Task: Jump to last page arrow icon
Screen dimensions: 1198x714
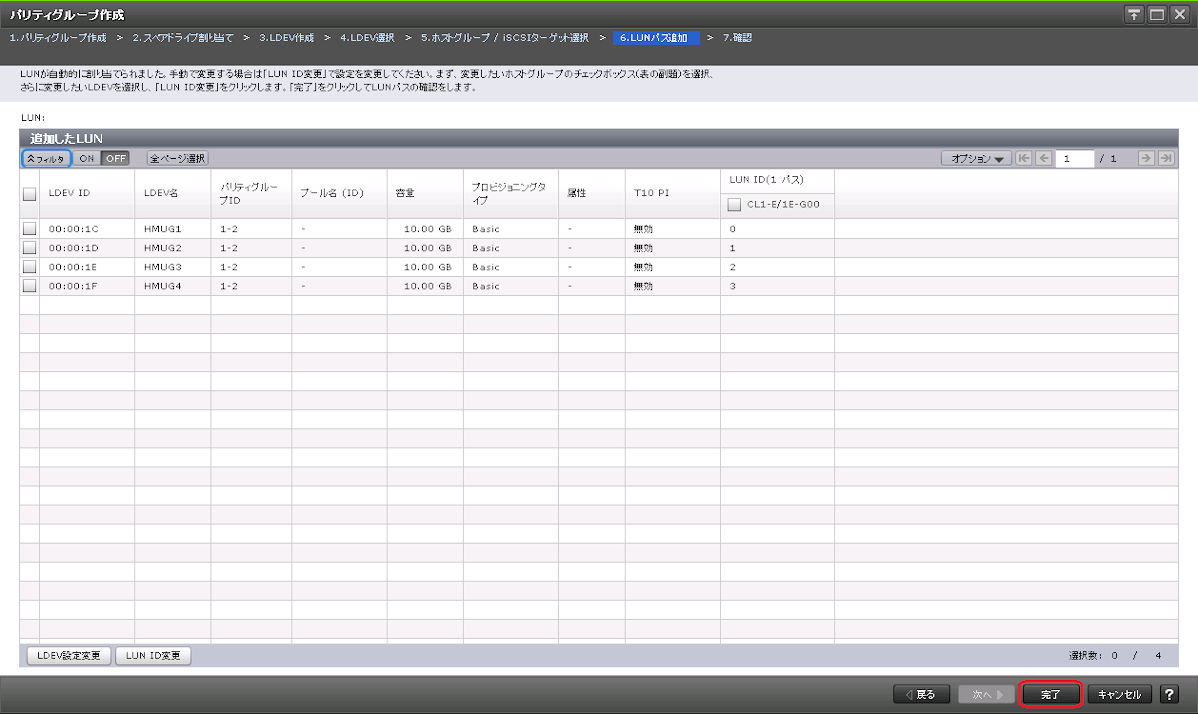Action: [x=1165, y=158]
